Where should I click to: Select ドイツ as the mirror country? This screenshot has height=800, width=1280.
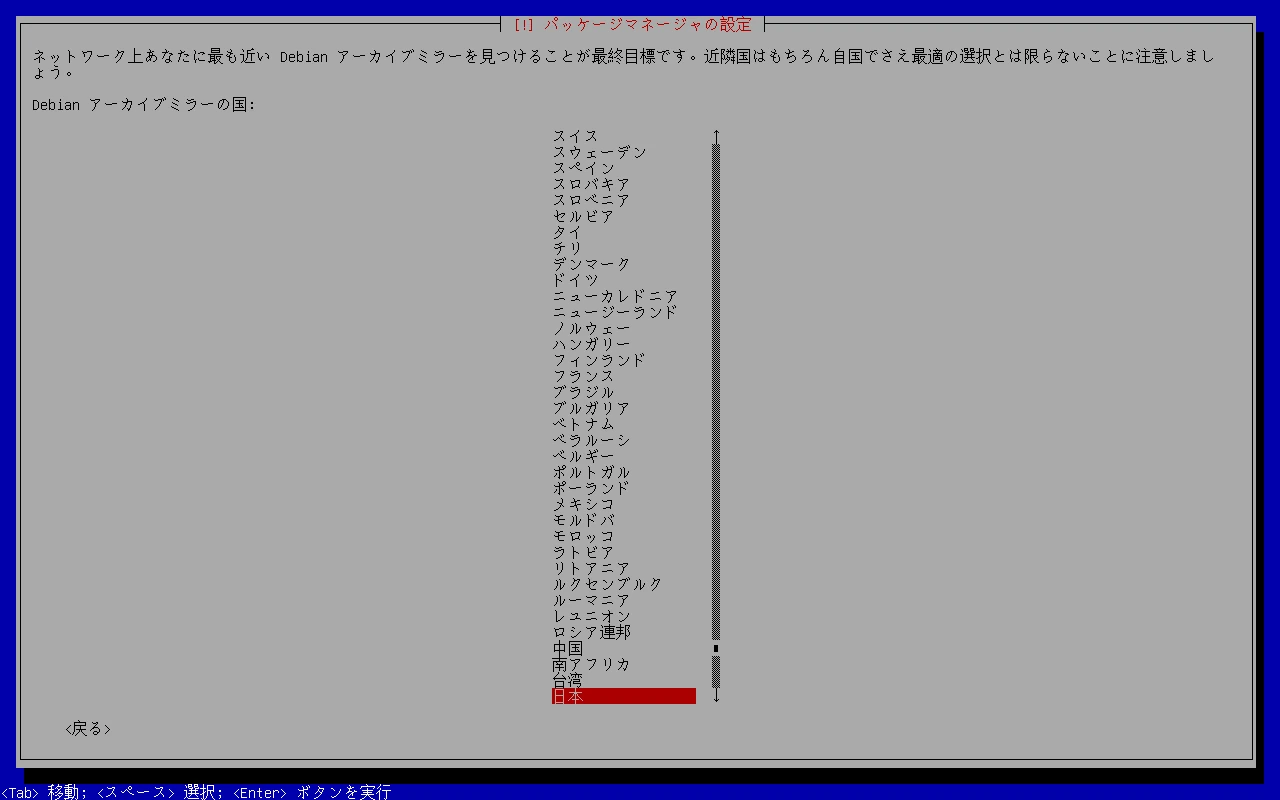pos(575,280)
